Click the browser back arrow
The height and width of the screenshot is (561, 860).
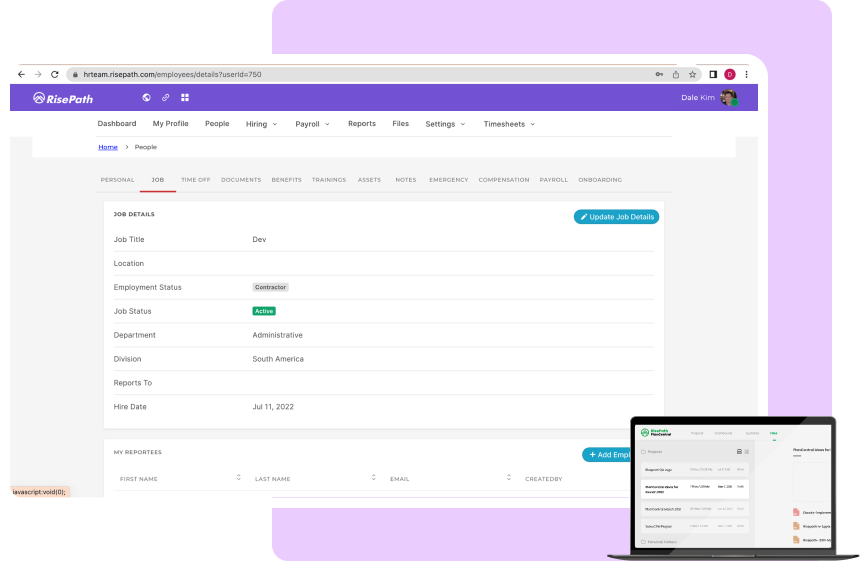21,74
